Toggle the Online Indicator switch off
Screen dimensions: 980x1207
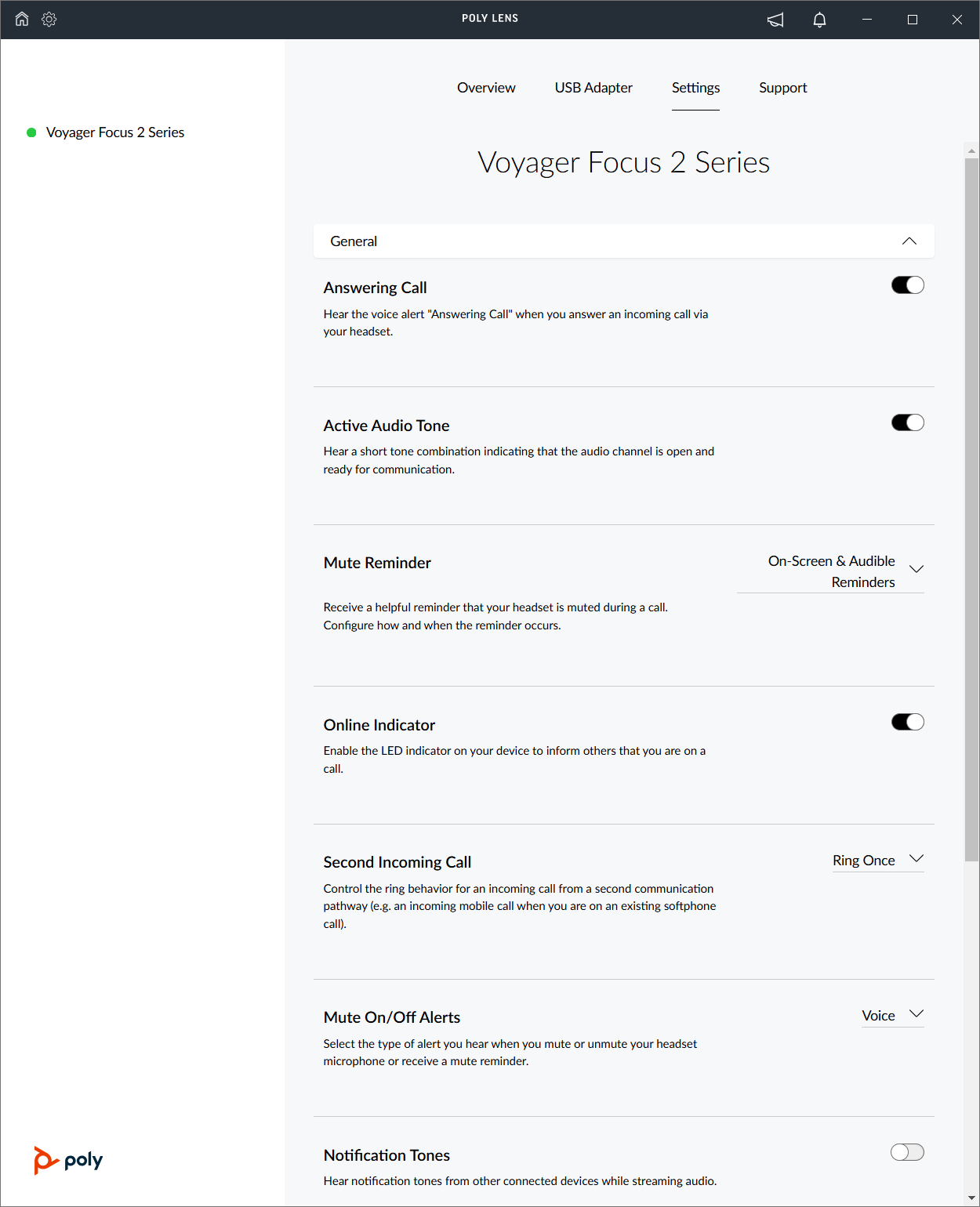click(x=908, y=722)
